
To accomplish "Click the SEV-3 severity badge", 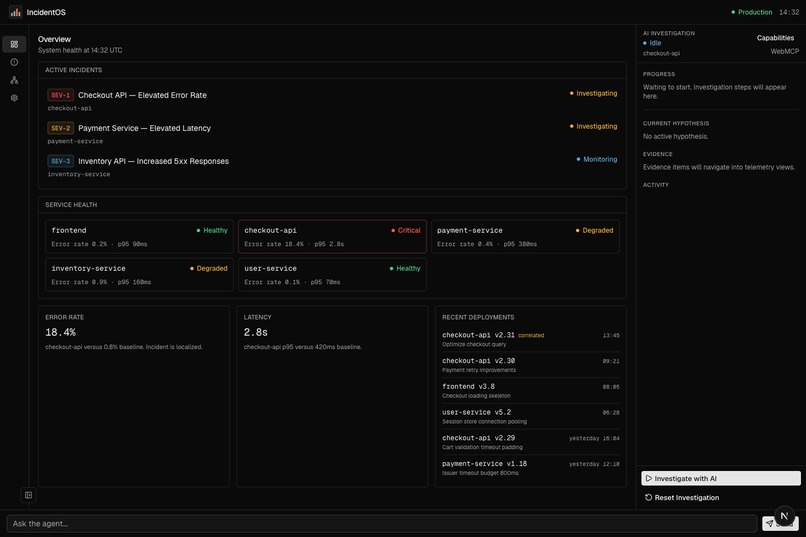I will point(60,161).
